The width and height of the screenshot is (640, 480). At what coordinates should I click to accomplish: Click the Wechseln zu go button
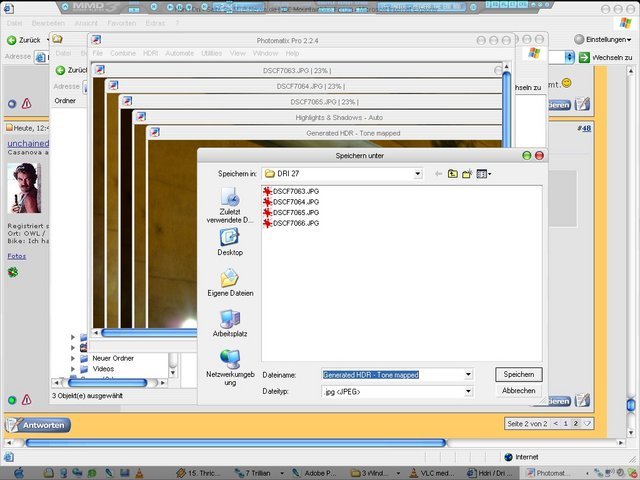point(606,58)
